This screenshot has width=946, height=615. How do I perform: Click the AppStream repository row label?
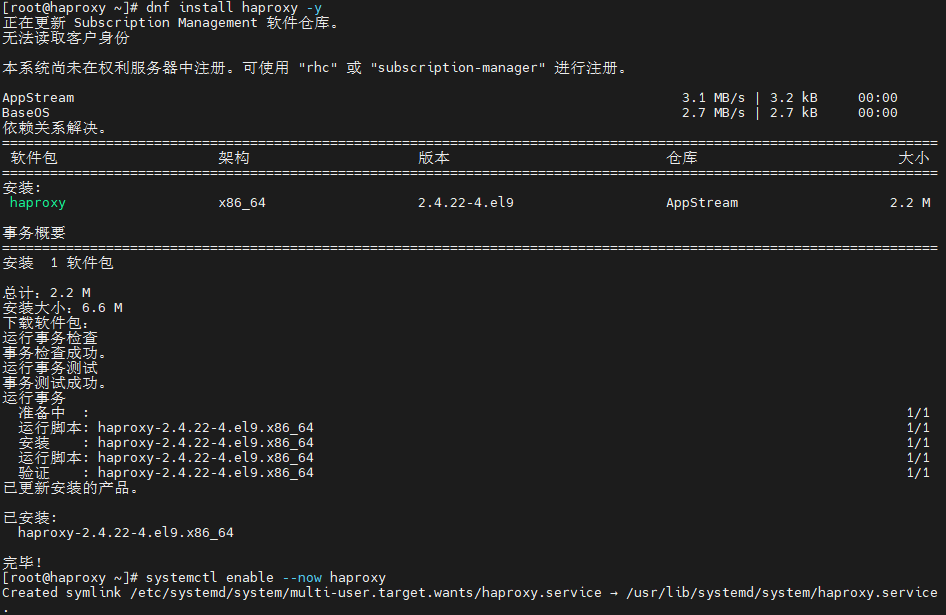tap(38, 98)
